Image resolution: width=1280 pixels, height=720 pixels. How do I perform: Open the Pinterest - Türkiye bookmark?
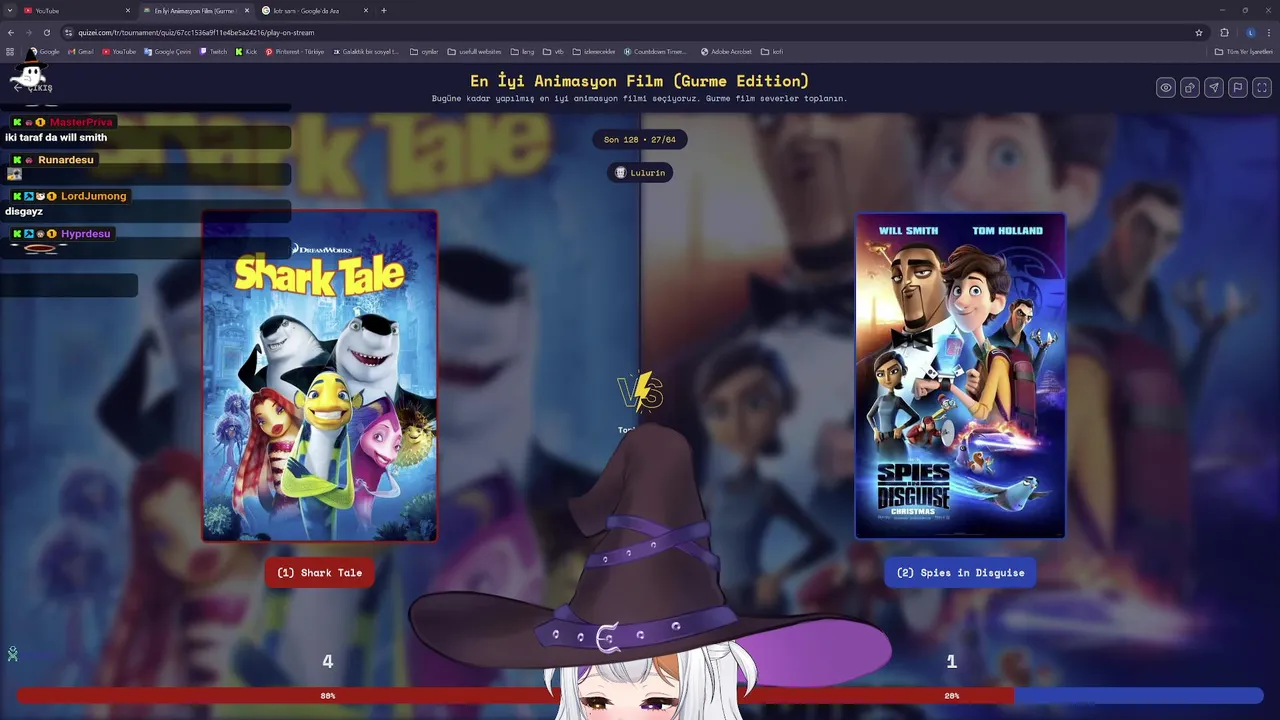[295, 52]
